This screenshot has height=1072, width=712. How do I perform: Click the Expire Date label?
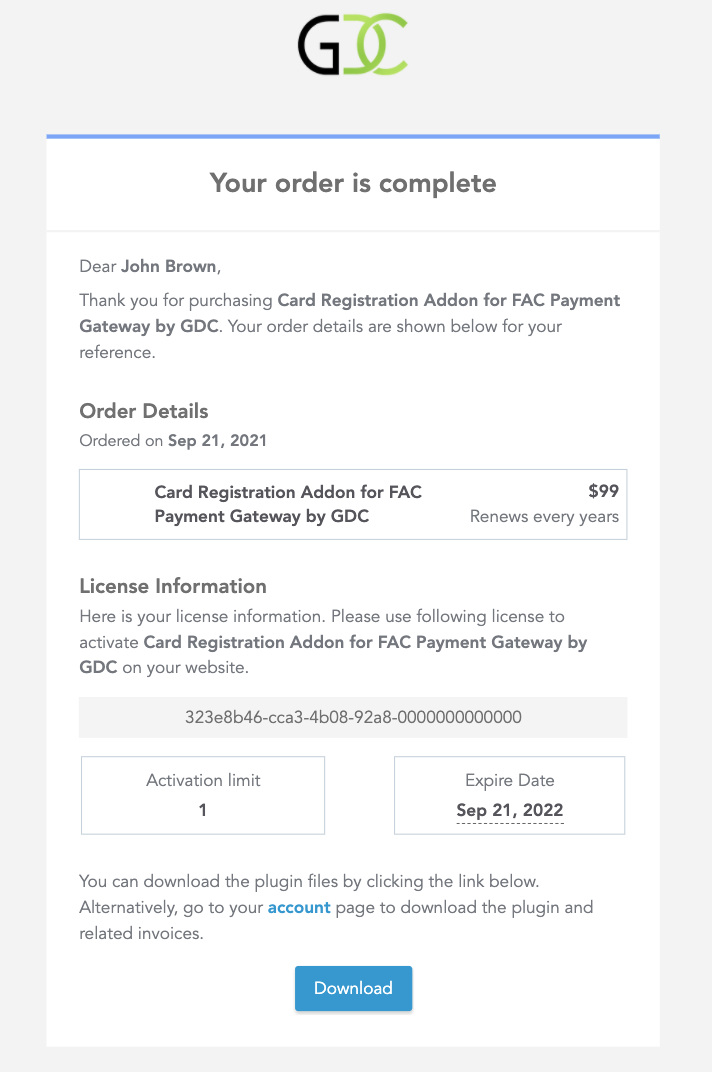[510, 780]
